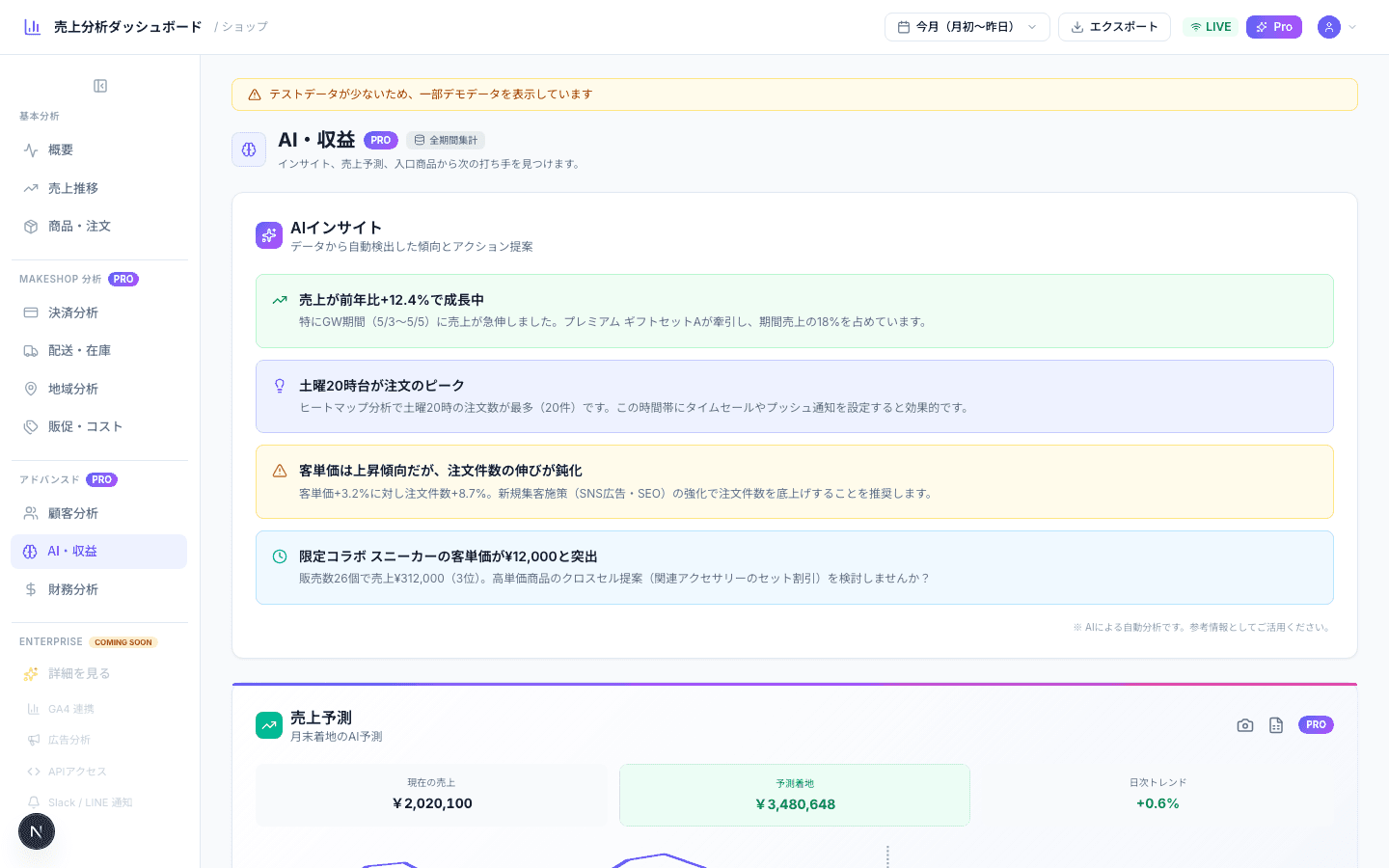
Task: Click the 詳細を見る sparkle item
Action: (99, 673)
